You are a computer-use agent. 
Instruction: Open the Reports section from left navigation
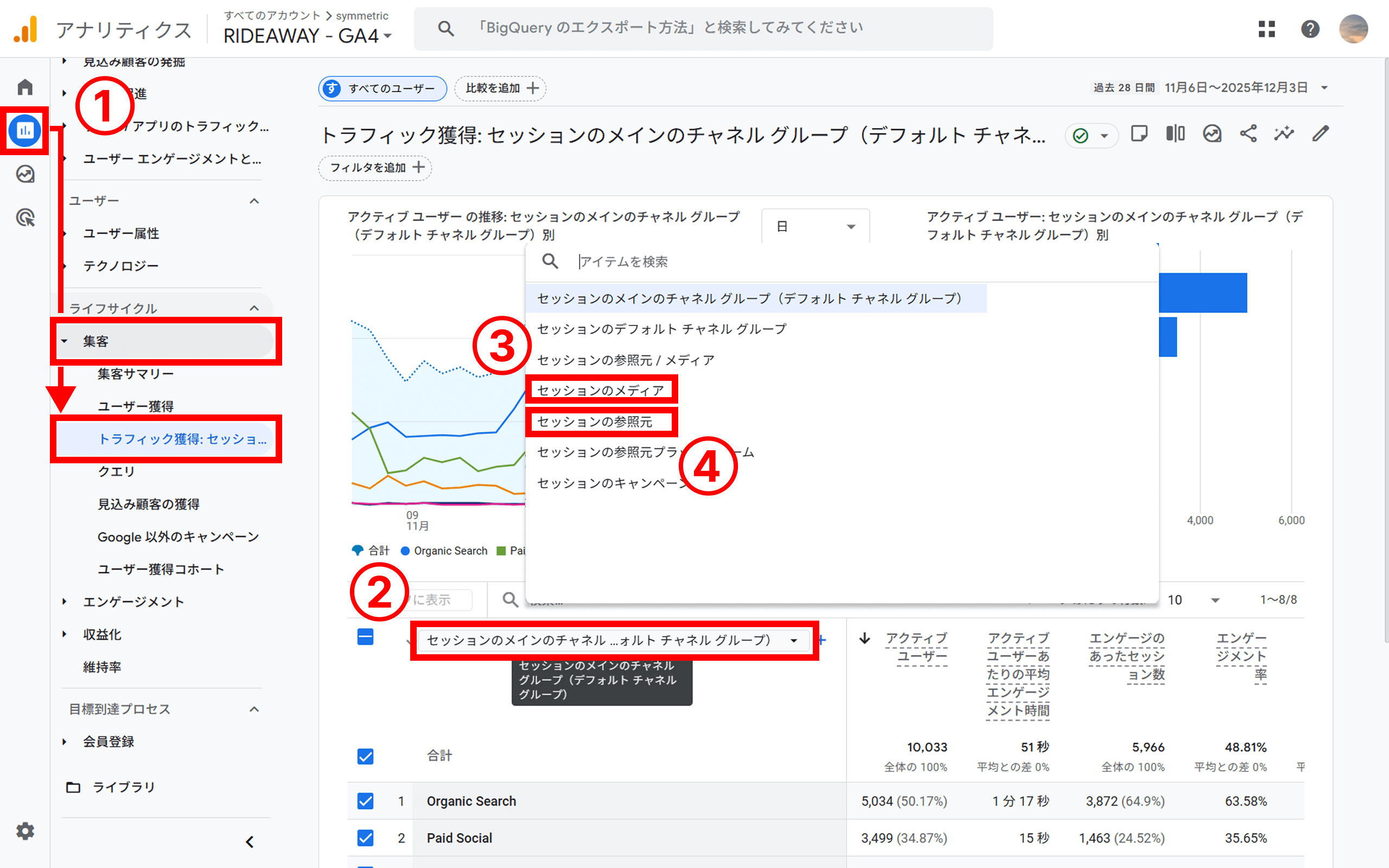point(24,130)
